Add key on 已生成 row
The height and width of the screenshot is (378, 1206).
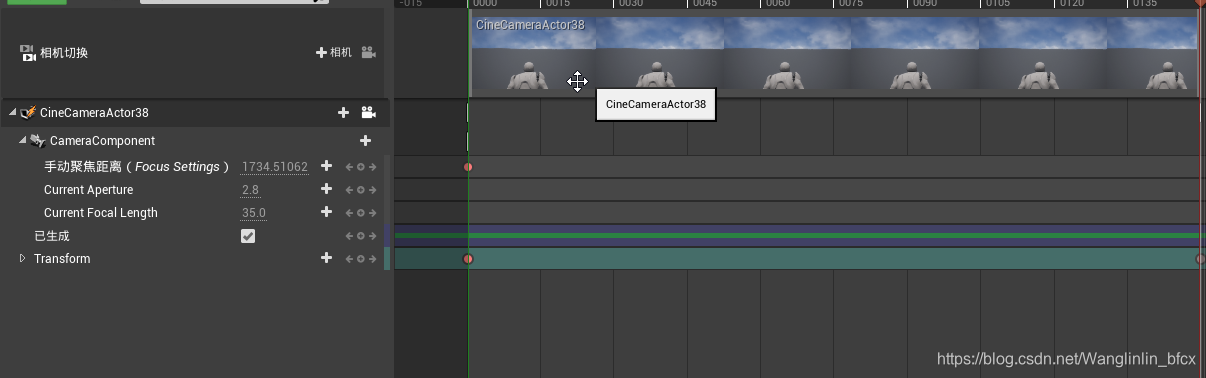pyautogui.click(x=361, y=236)
